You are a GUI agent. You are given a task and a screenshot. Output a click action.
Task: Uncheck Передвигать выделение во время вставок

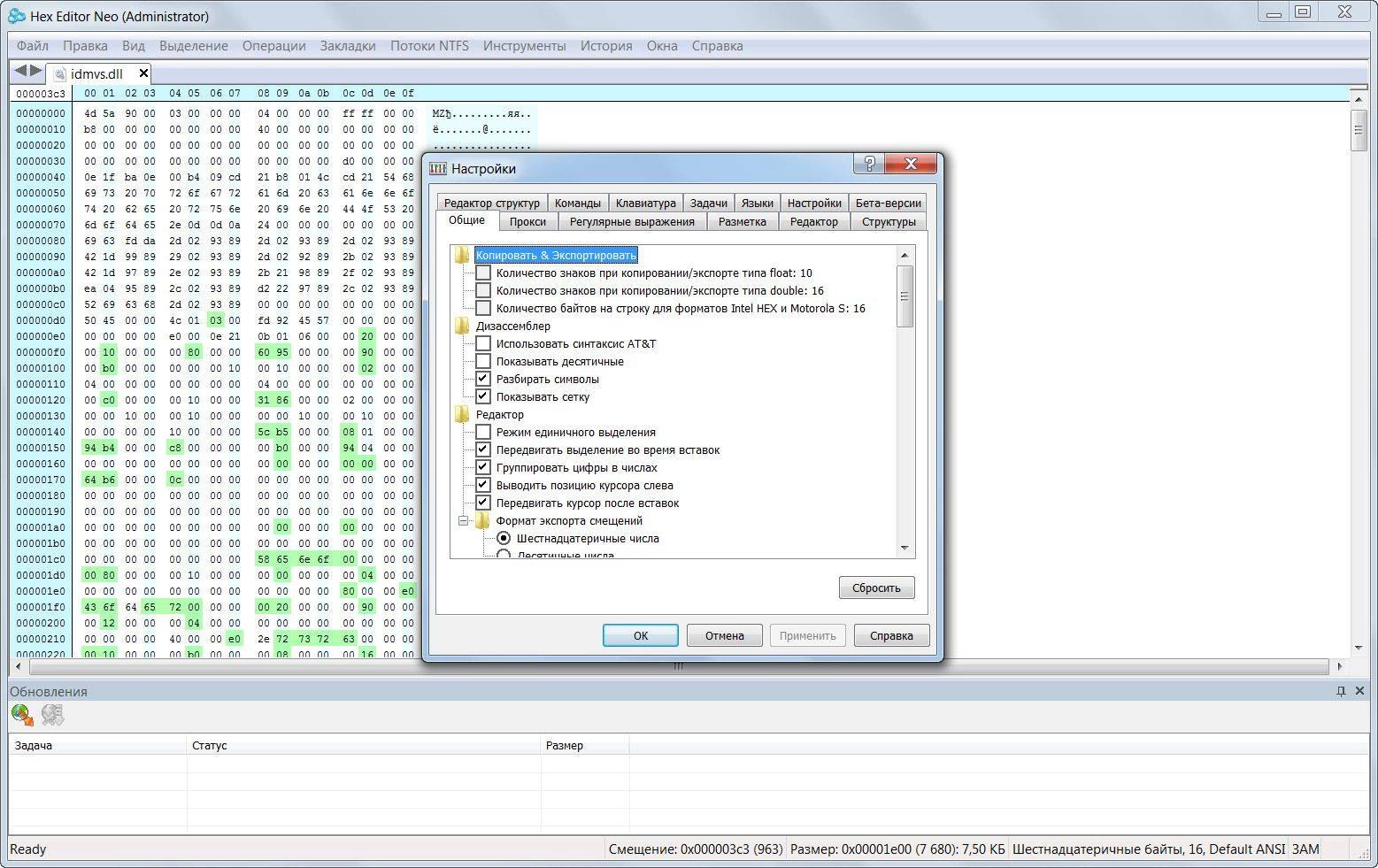click(483, 449)
